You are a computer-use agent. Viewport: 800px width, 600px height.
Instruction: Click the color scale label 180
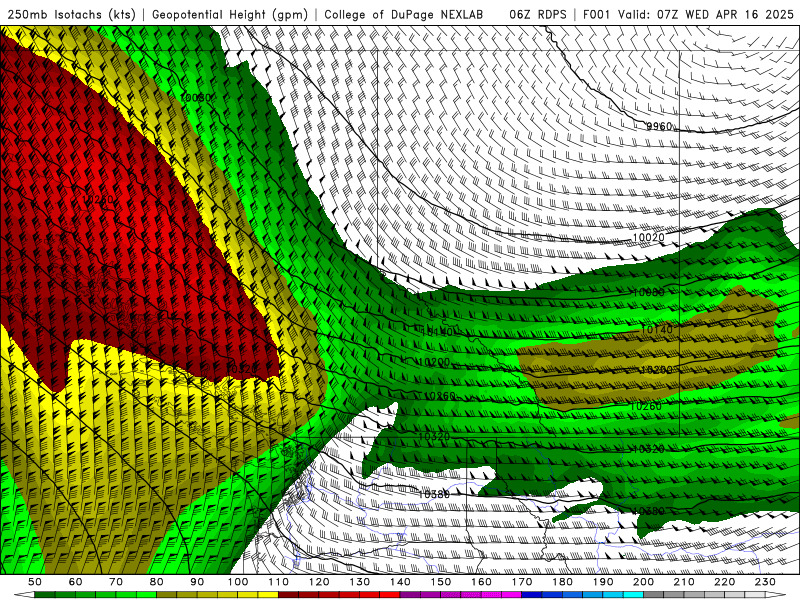(x=563, y=582)
